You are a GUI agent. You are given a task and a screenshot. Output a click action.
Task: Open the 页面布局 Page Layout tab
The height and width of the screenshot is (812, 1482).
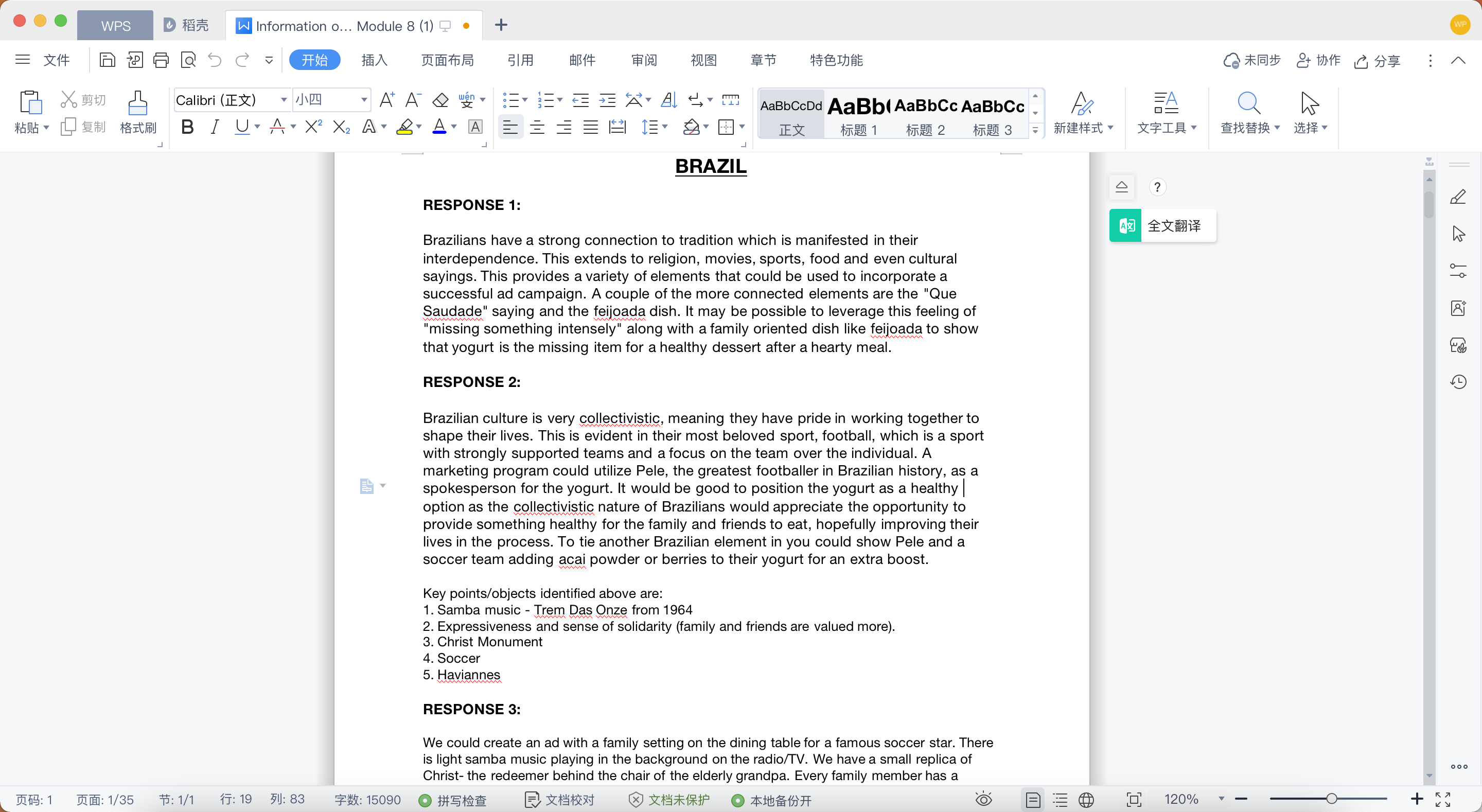tap(447, 60)
